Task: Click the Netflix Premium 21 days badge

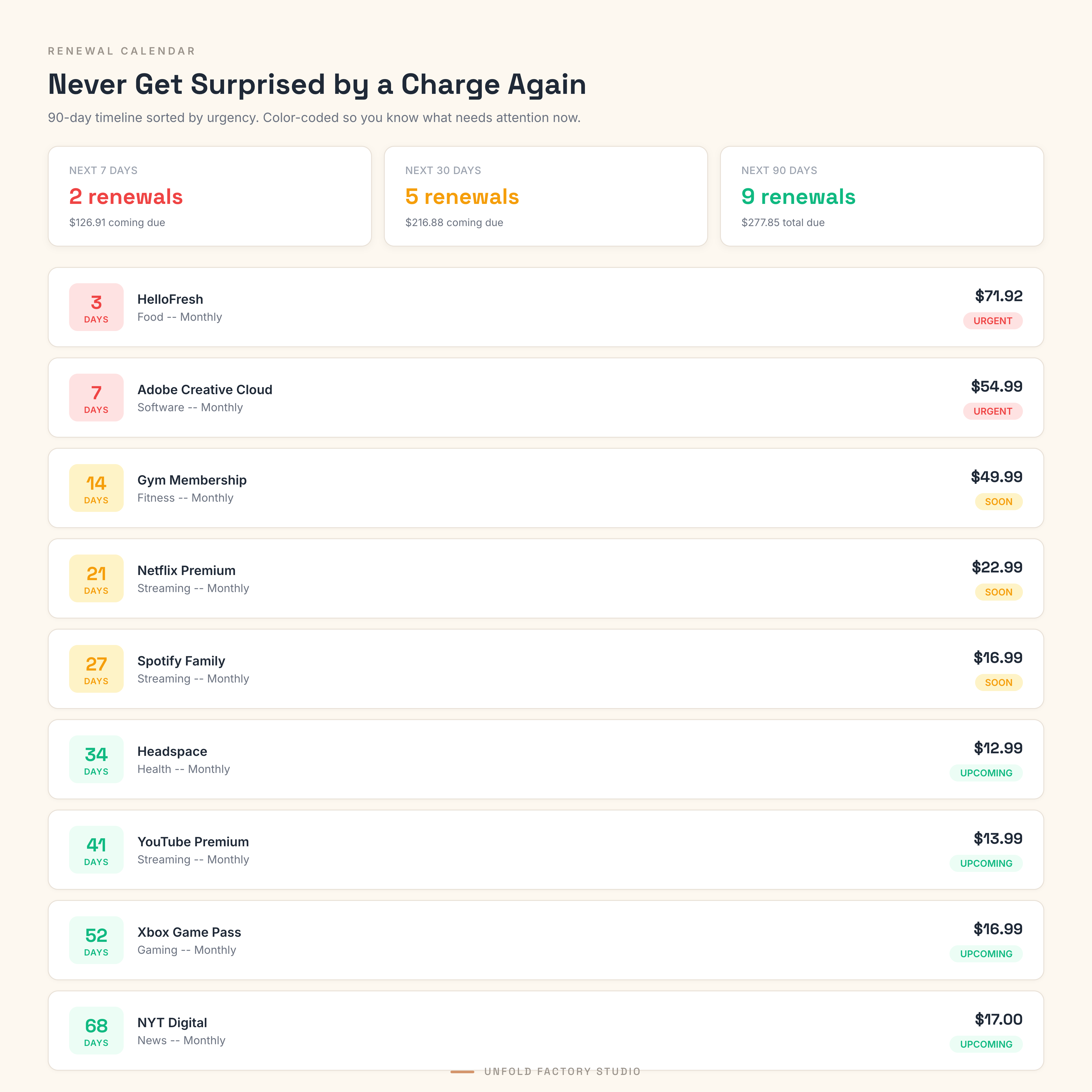Action: point(96,578)
